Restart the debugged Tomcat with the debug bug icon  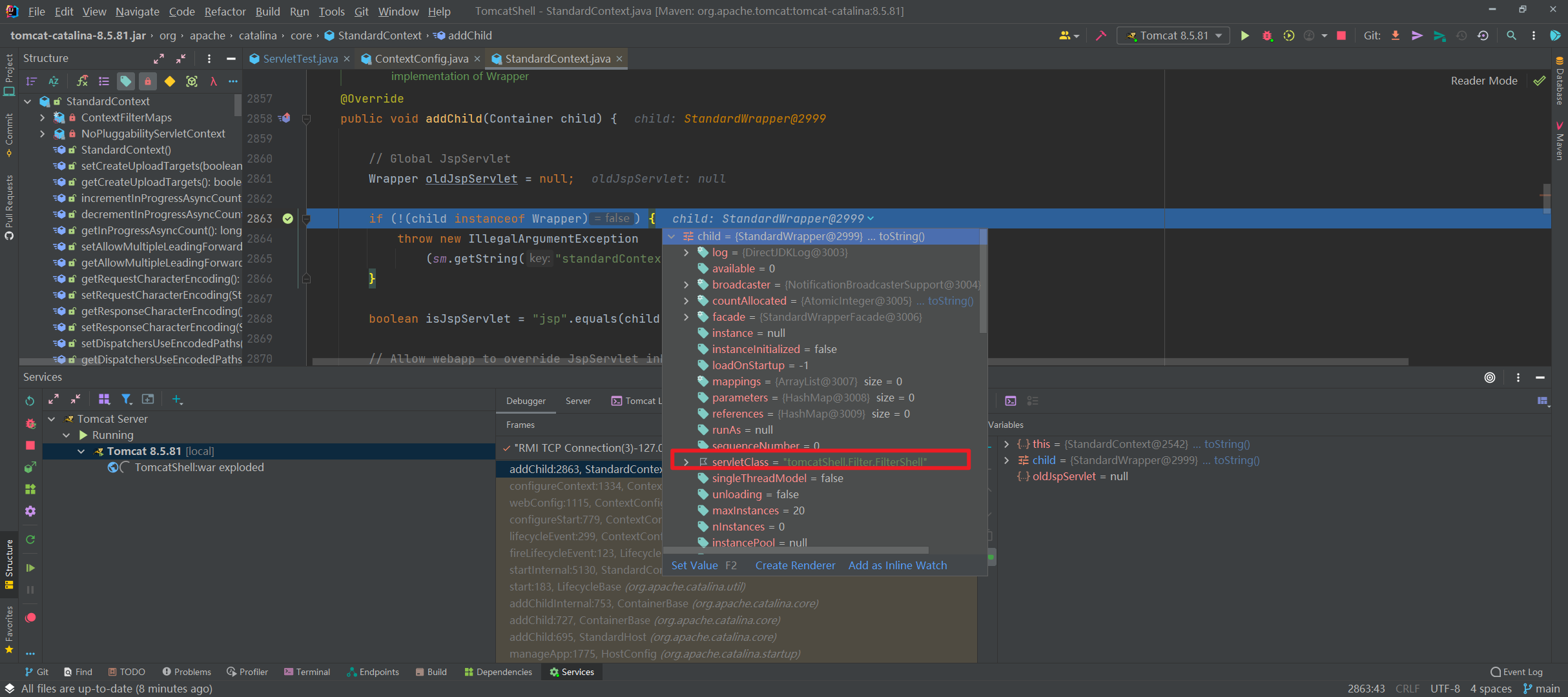click(1266, 35)
